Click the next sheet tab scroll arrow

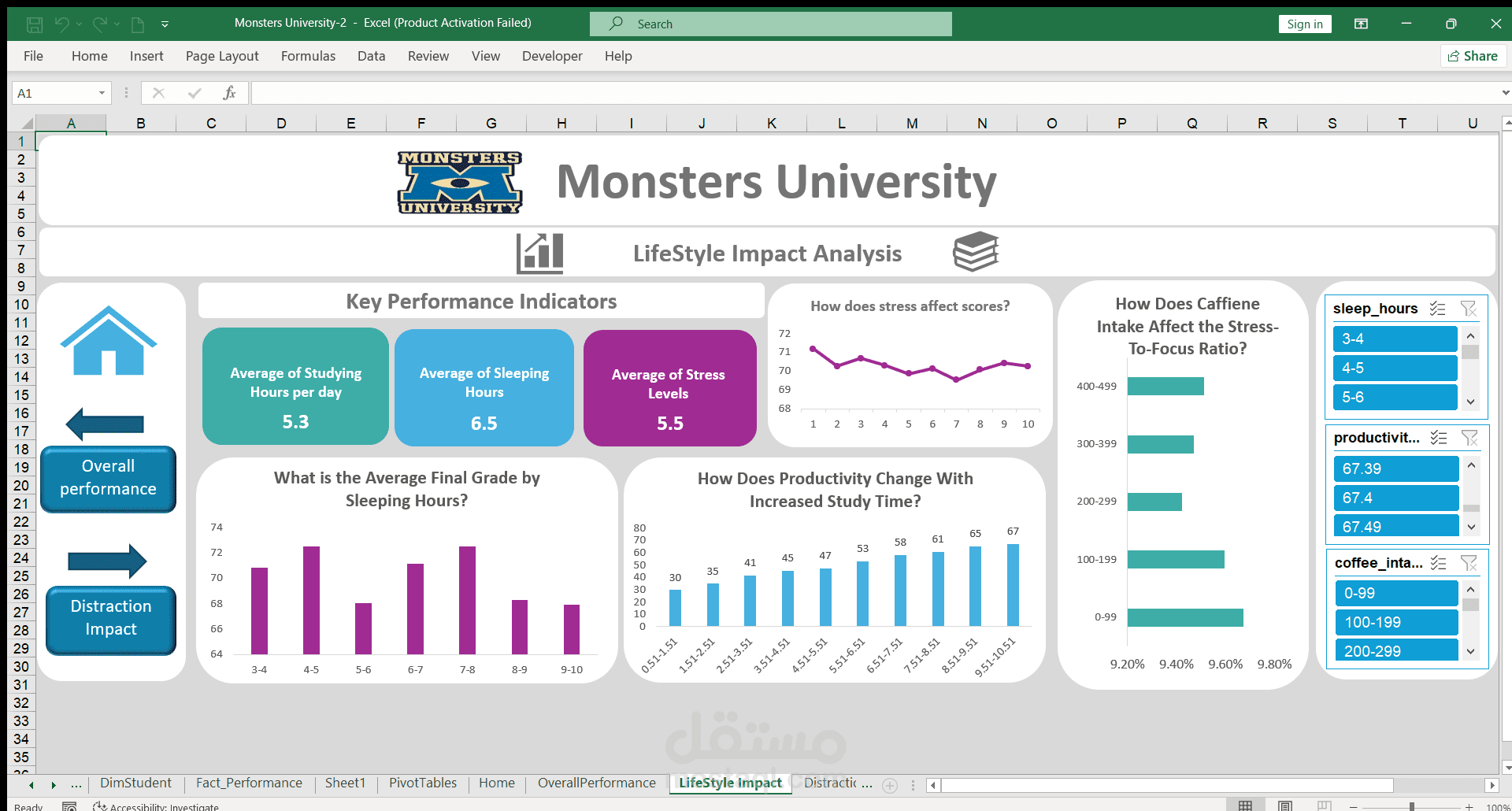point(54,785)
